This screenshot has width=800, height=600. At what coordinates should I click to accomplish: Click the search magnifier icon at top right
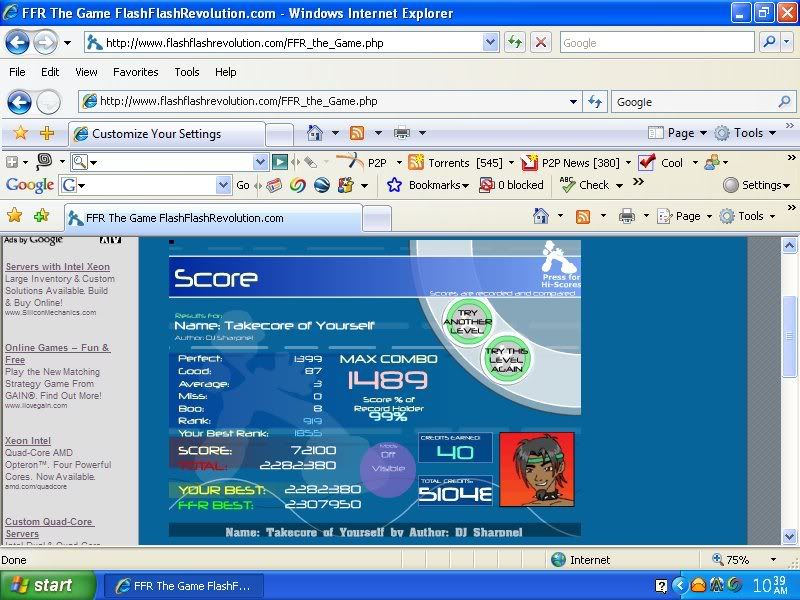point(769,42)
